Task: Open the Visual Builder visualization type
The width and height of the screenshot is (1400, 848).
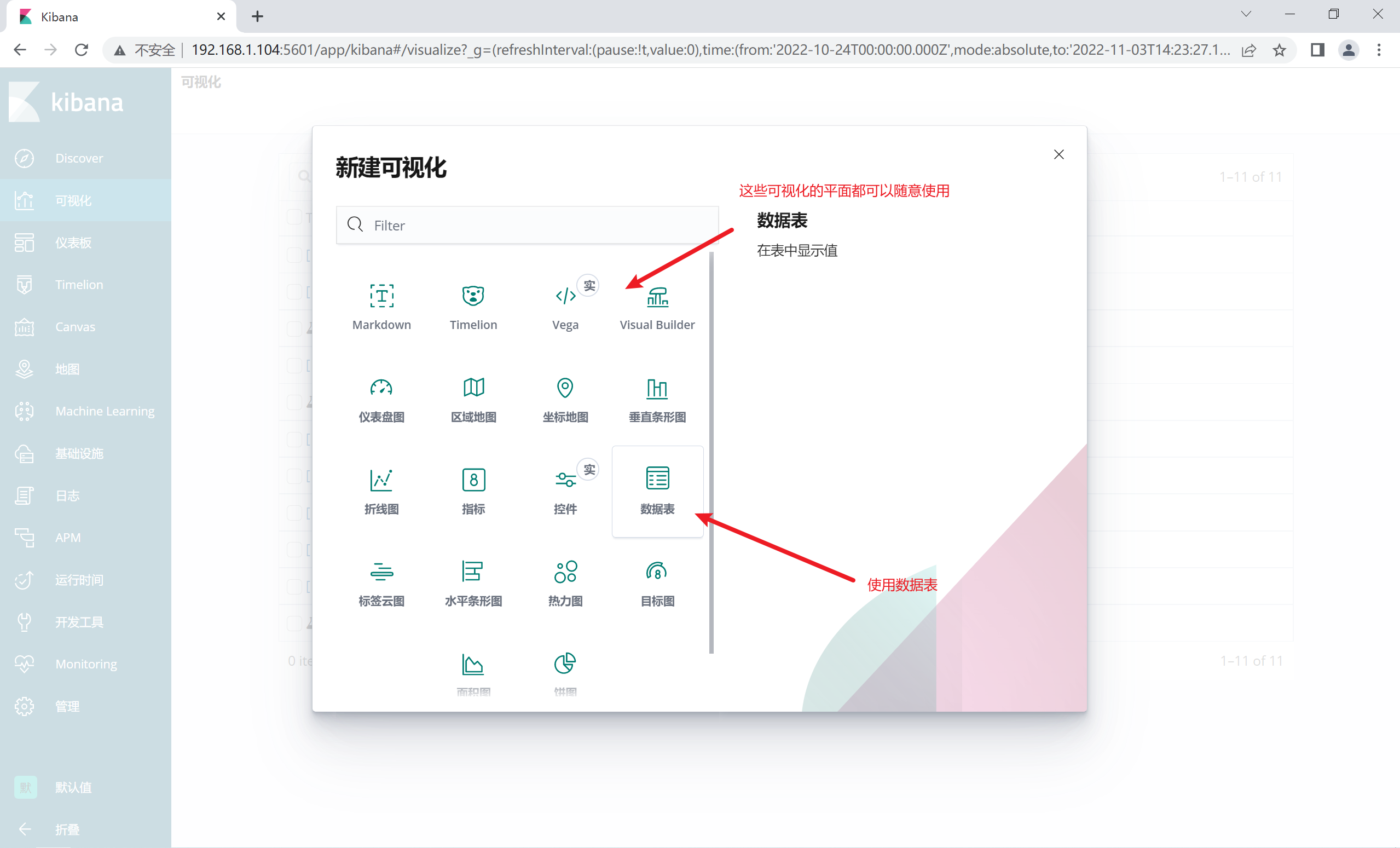Action: tap(657, 308)
